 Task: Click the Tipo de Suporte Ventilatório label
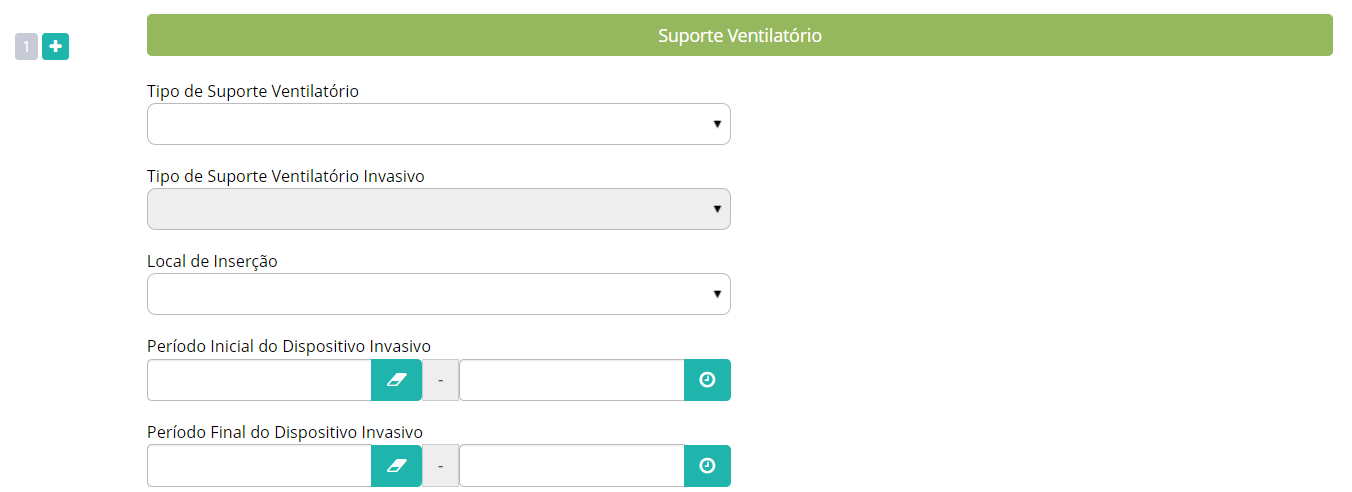tap(253, 91)
